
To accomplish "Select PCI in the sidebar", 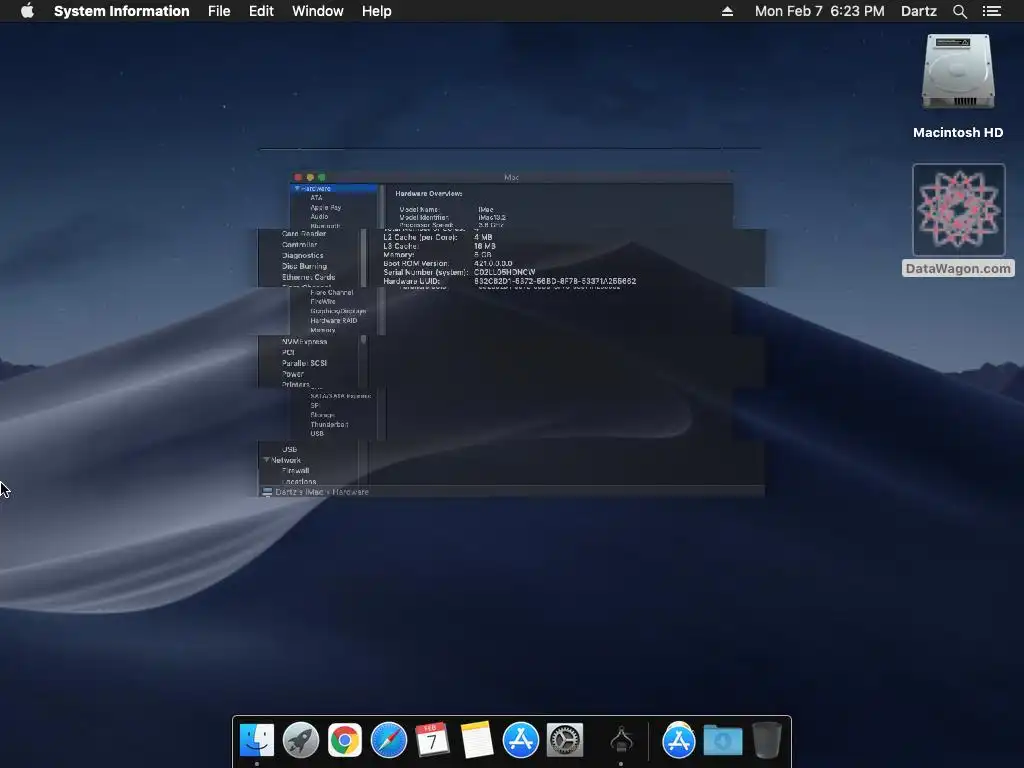I will pos(288,352).
